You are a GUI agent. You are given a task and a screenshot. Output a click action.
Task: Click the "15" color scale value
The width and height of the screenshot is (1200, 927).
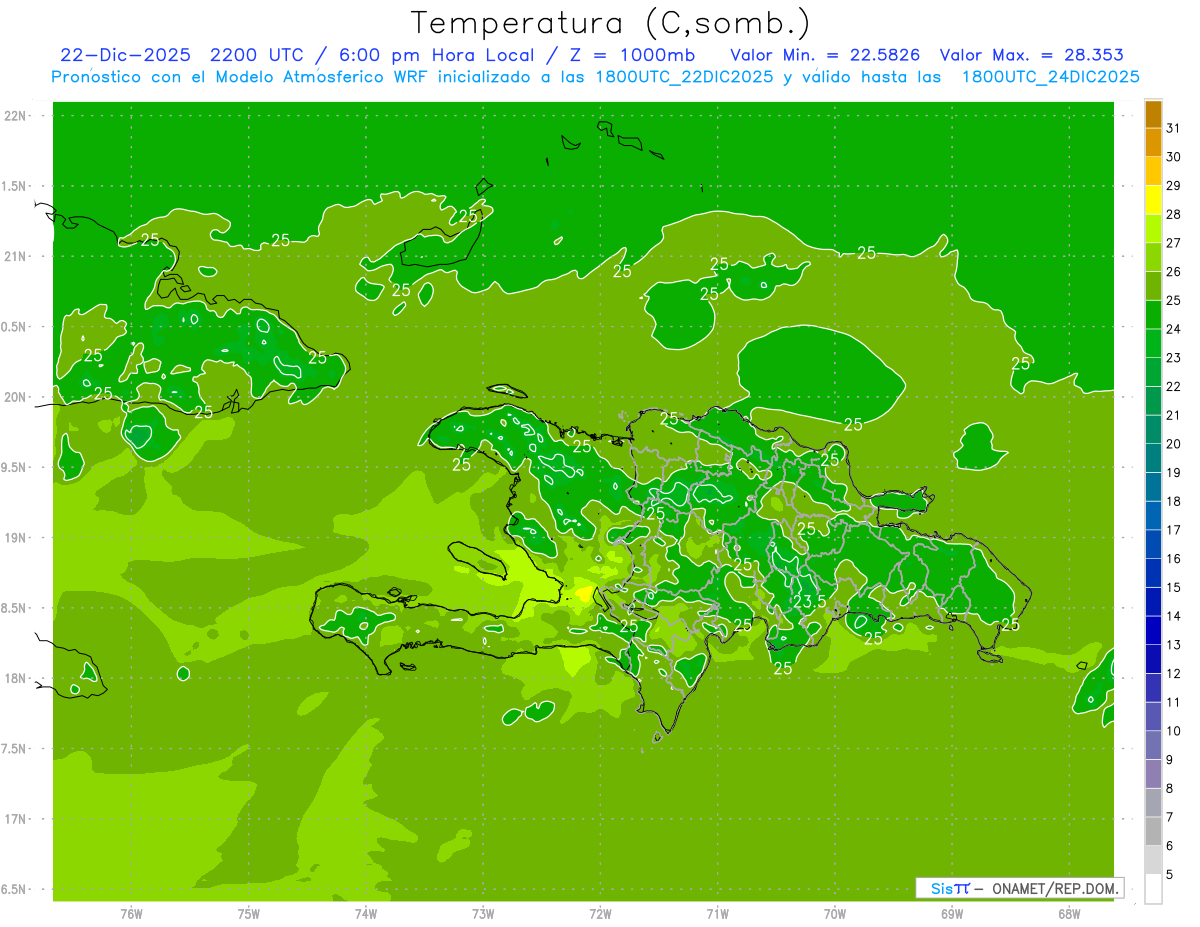coord(1174,587)
